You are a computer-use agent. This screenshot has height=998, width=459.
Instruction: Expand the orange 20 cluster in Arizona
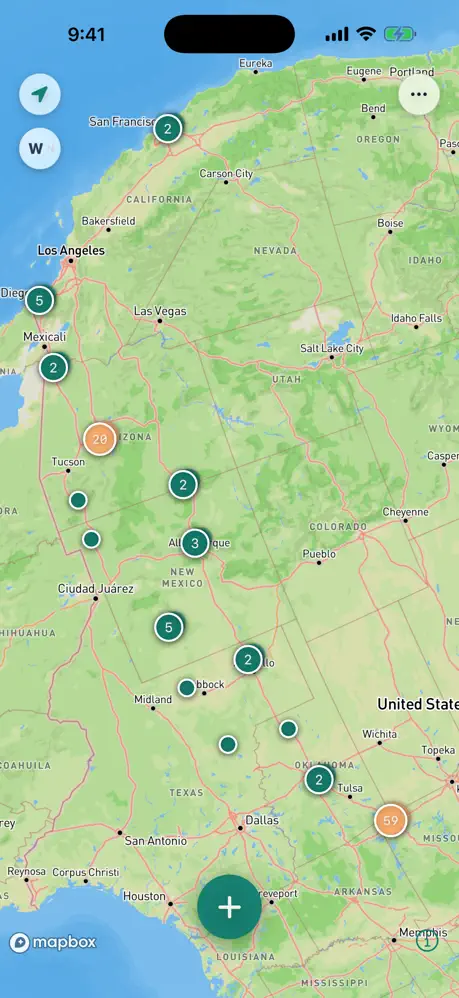[x=100, y=439]
